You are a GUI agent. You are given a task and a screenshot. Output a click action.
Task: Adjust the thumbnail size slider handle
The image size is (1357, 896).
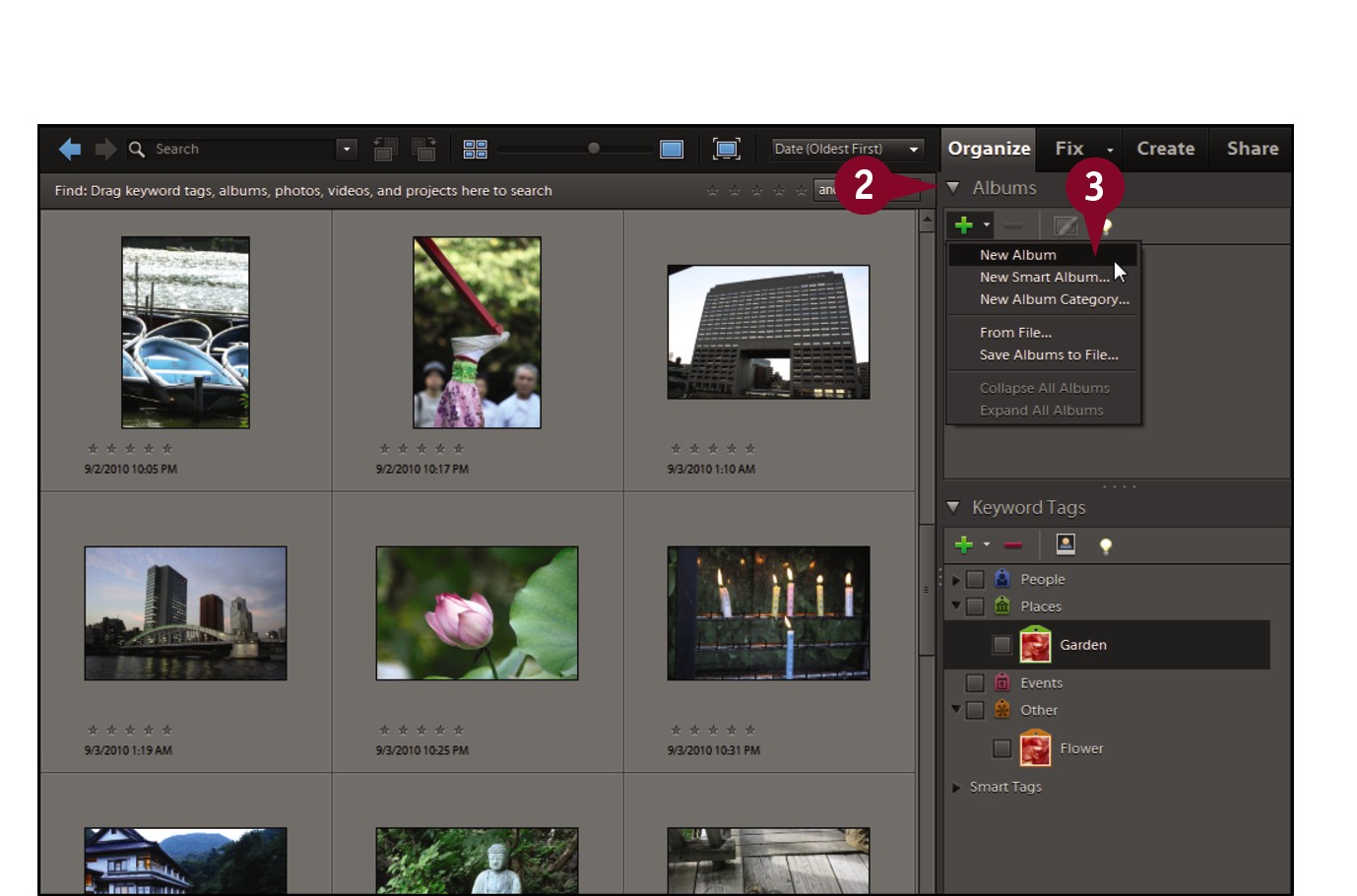[594, 149]
